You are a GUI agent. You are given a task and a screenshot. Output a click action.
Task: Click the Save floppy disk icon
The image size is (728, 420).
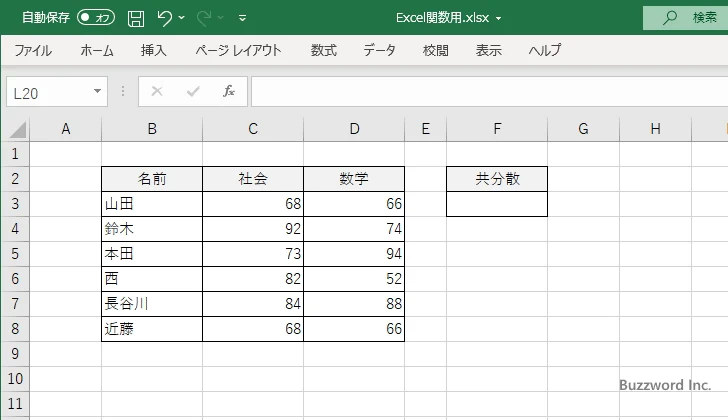136,18
